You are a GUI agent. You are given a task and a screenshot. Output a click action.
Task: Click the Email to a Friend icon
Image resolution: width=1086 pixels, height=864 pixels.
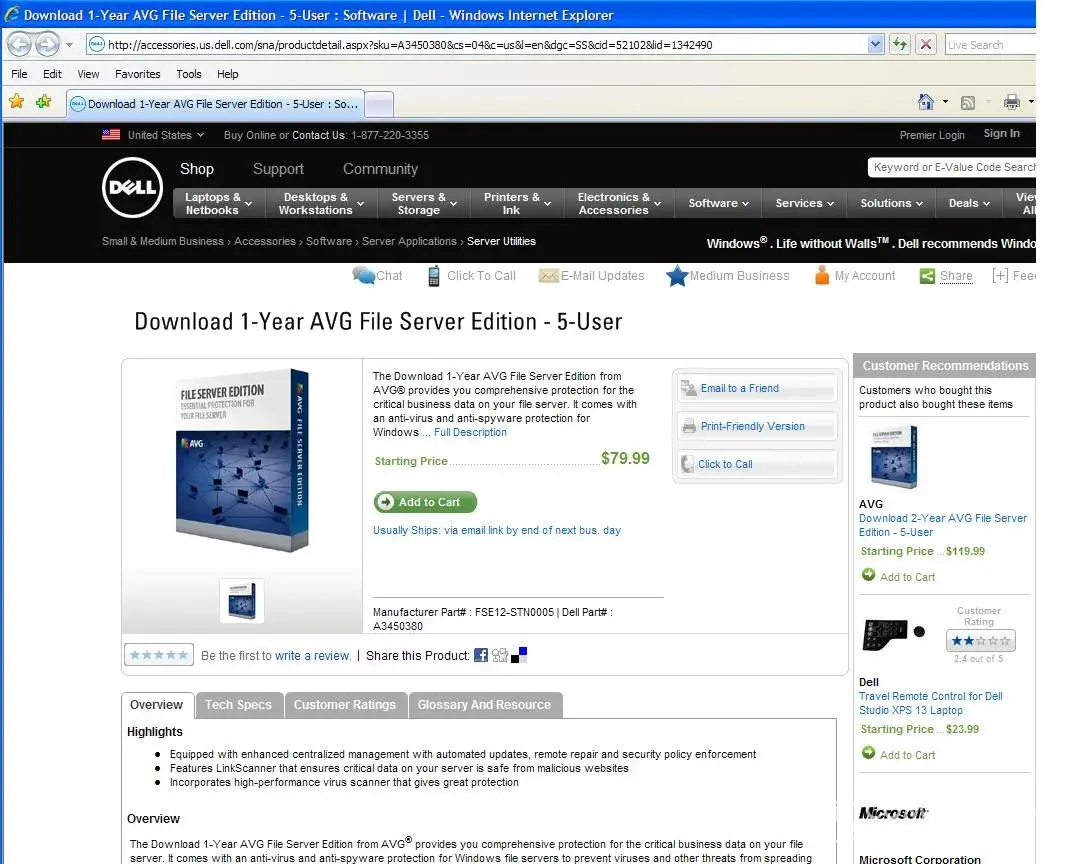coord(688,388)
